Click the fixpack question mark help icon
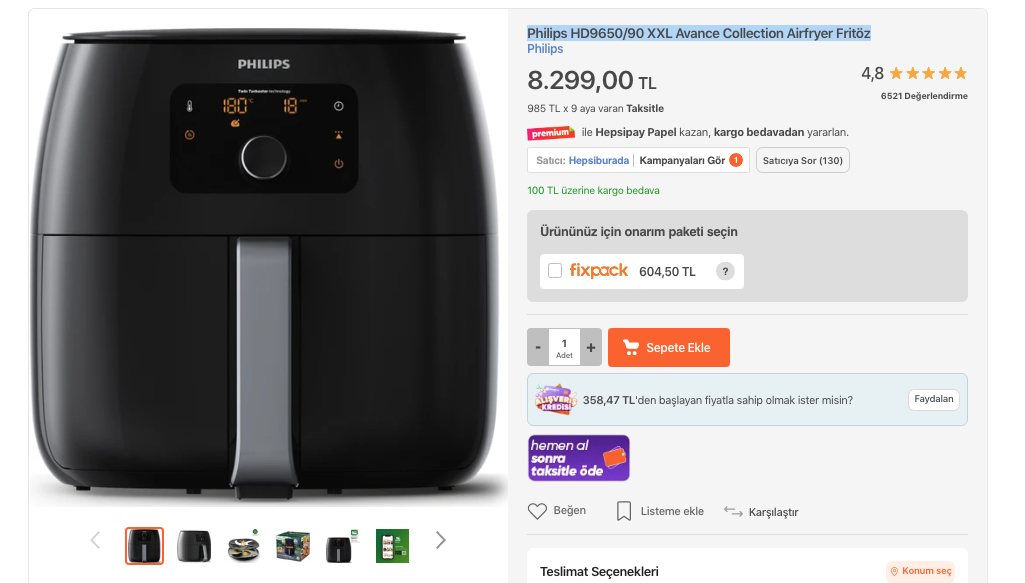 [726, 271]
